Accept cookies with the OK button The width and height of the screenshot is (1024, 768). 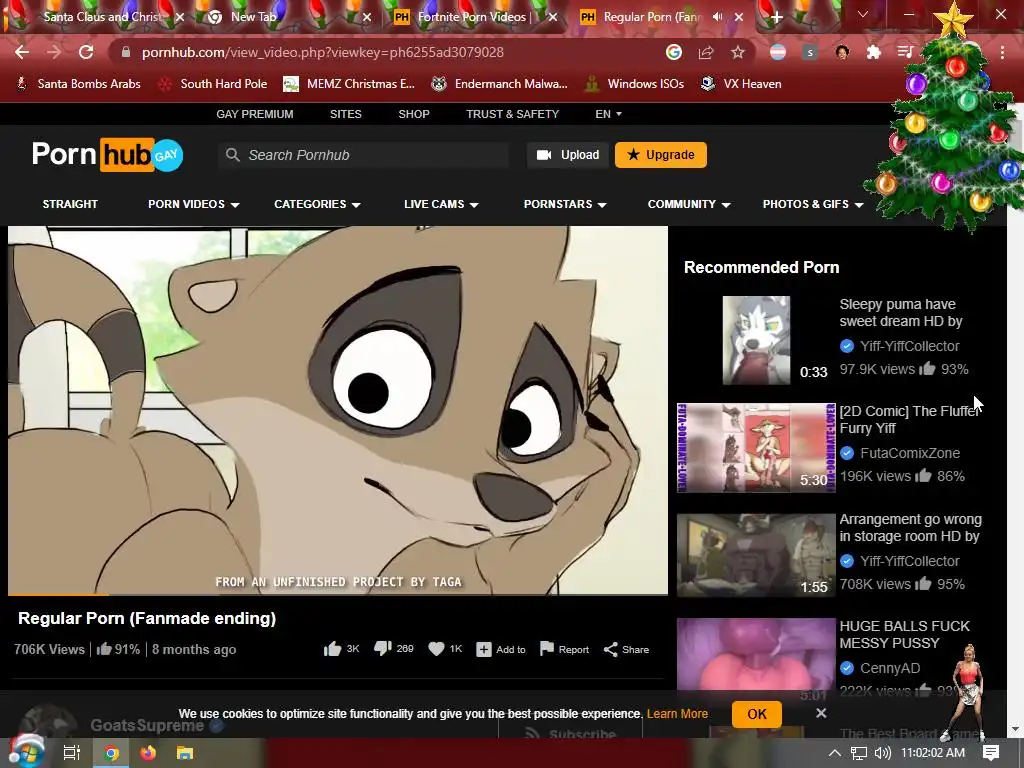[757, 714]
